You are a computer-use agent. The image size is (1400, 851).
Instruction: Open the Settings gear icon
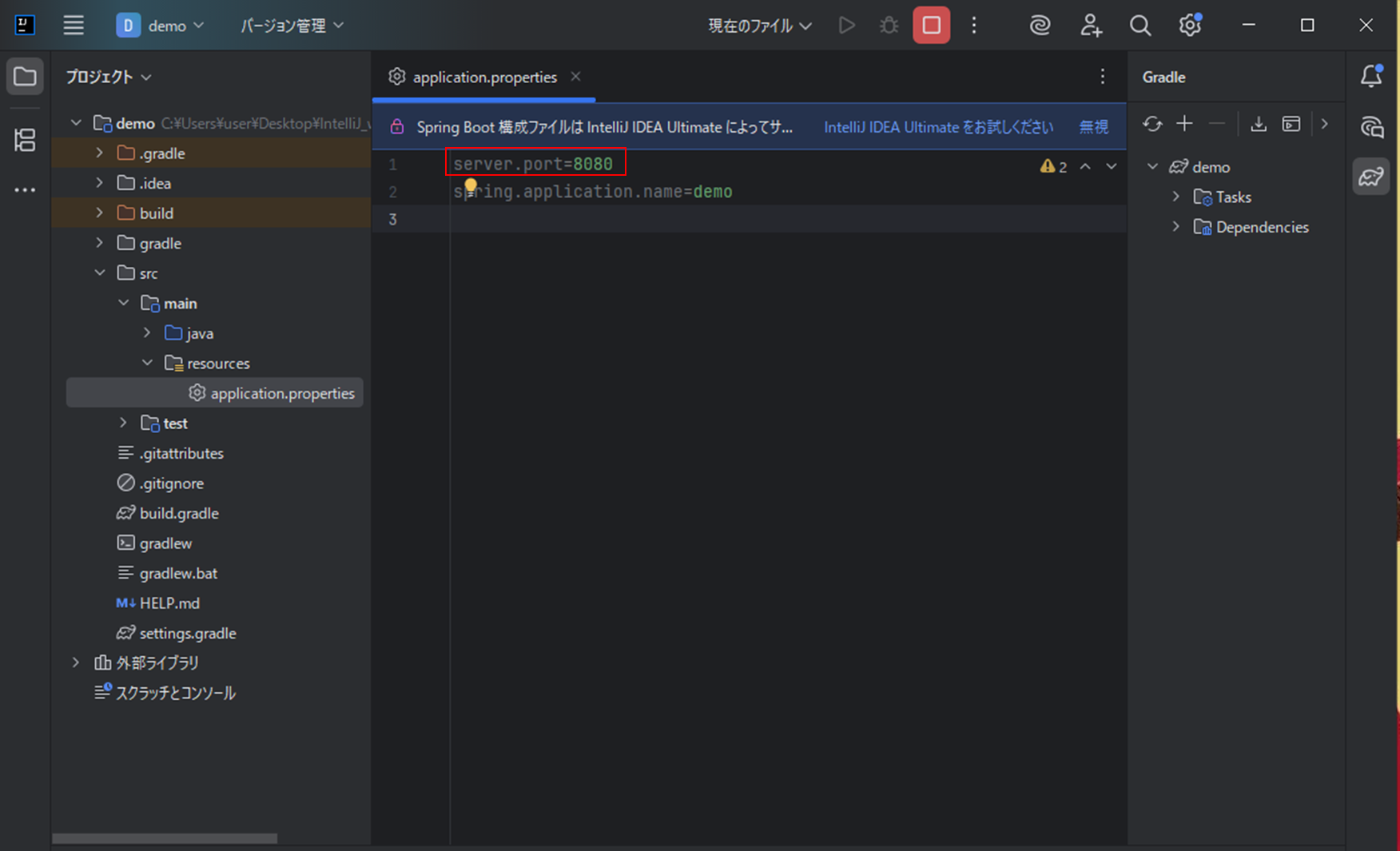(1189, 25)
